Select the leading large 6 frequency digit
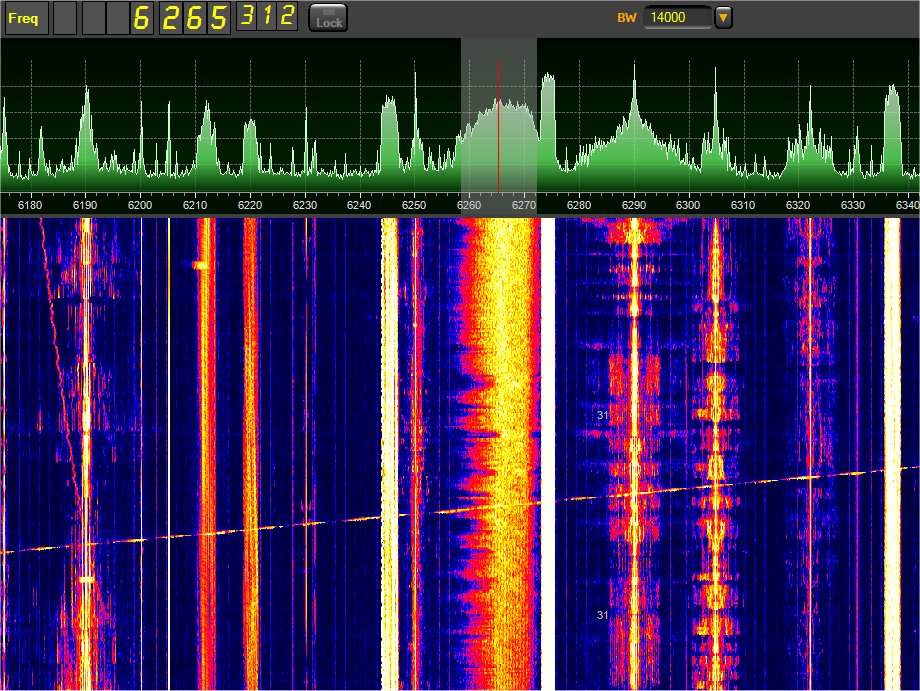 [142, 18]
